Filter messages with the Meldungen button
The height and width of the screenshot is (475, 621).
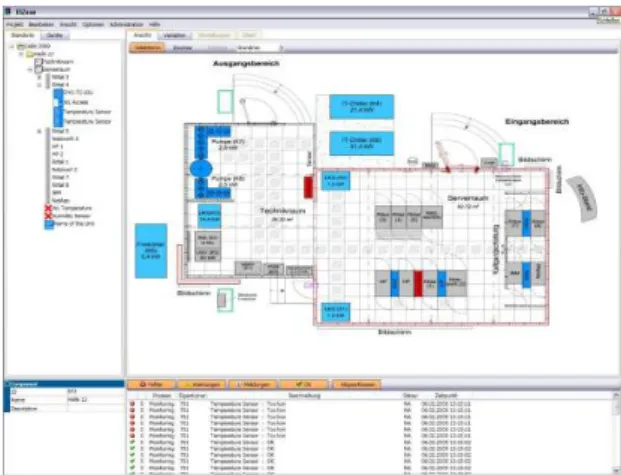coord(253,384)
